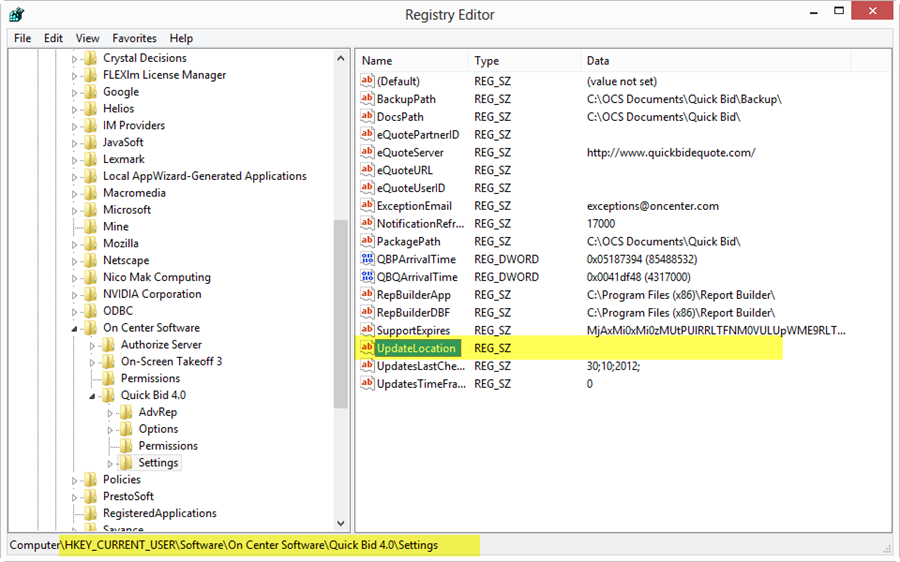This screenshot has height=562, width=900.
Task: Sort values by Type column header
Action: [x=525, y=60]
